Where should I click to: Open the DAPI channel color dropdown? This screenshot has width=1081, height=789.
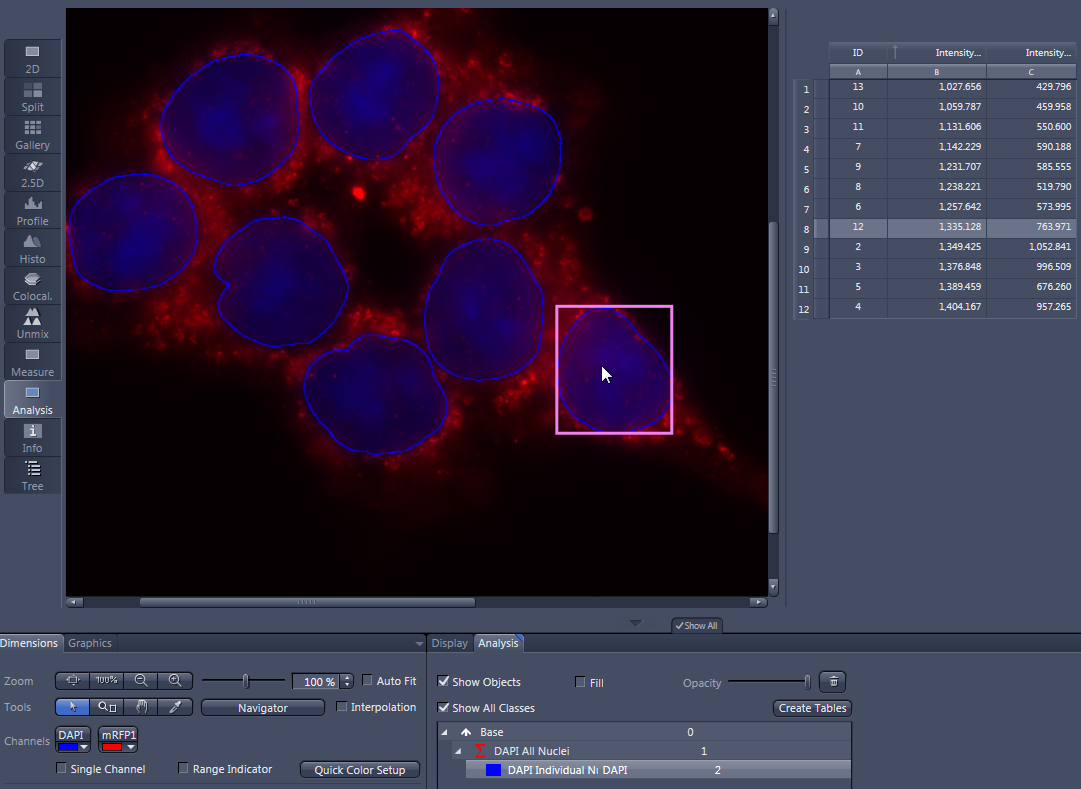[x=83, y=747]
